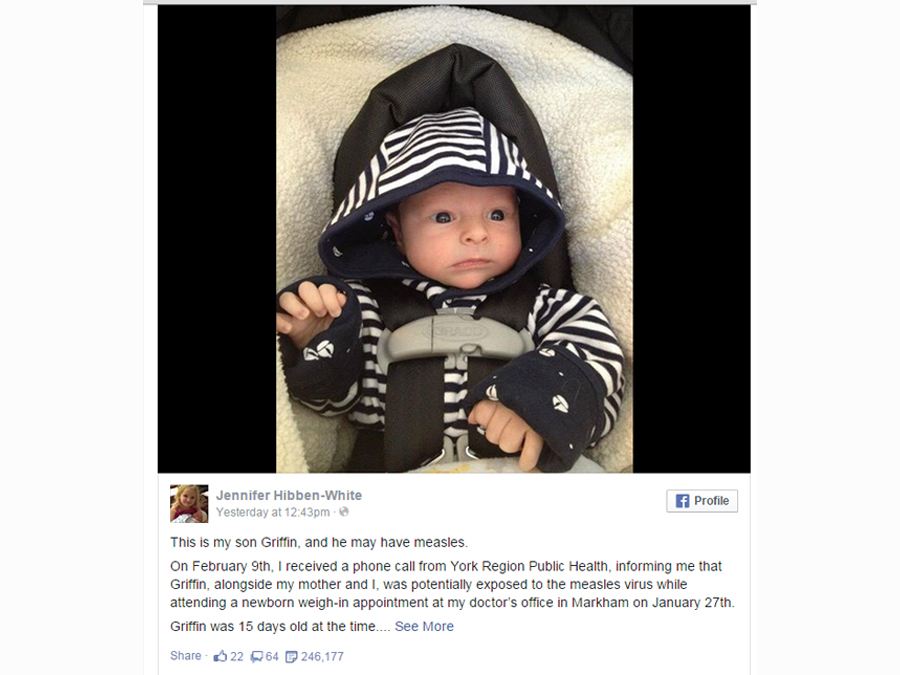Click the Facebook logo in Profile button

pos(682,501)
